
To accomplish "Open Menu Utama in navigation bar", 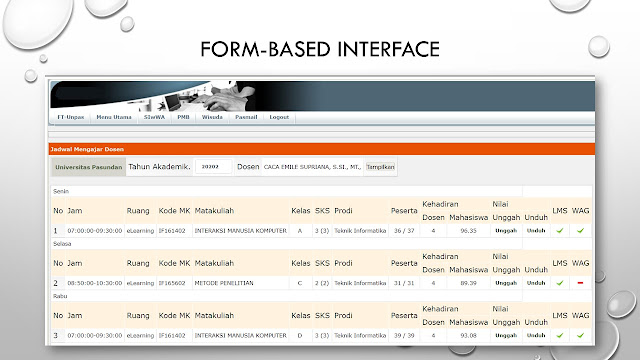I will pyautogui.click(x=114, y=117).
